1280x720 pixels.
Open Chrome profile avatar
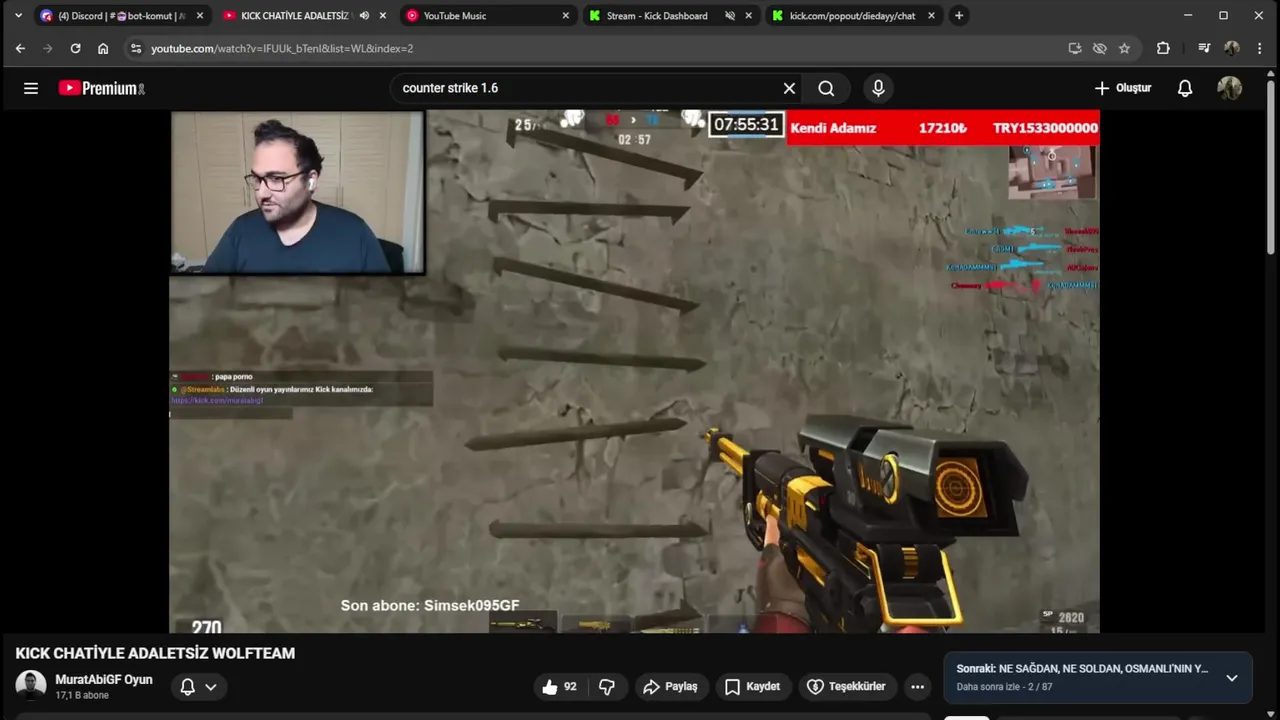point(1232,48)
